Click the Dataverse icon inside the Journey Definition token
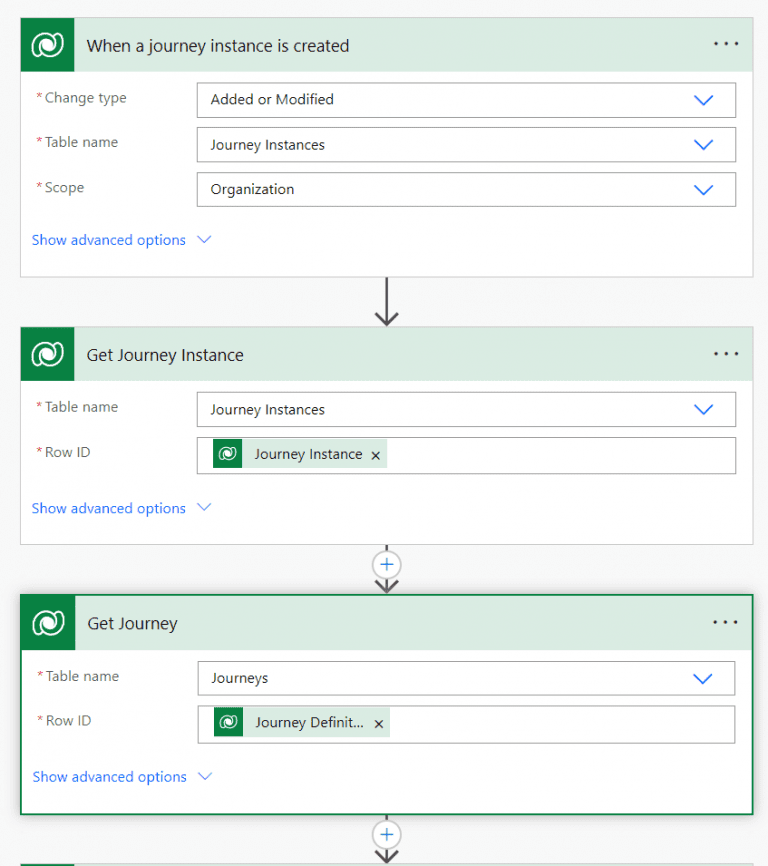 [227, 723]
